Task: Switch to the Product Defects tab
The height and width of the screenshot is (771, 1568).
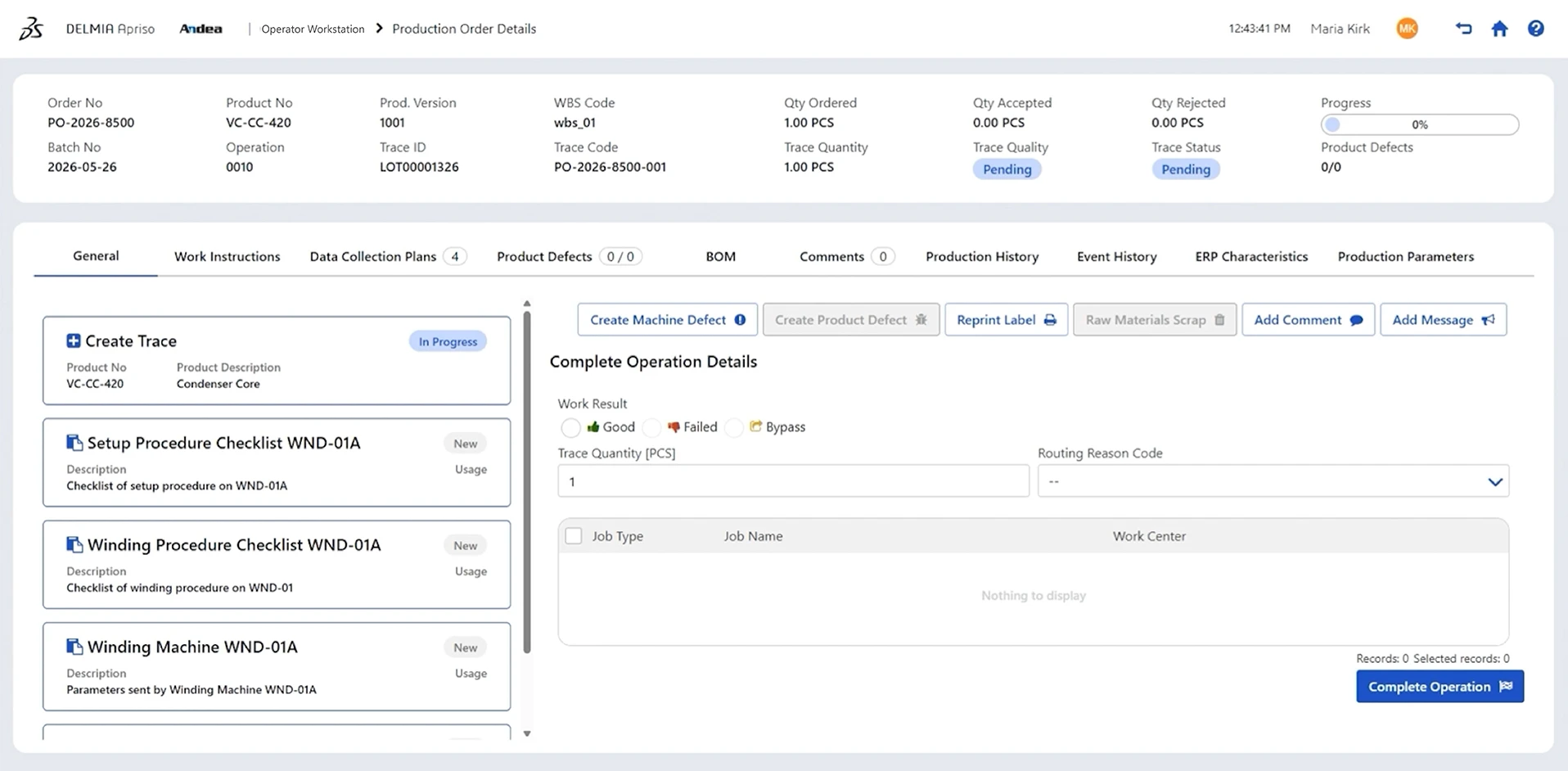Action: [x=569, y=256]
